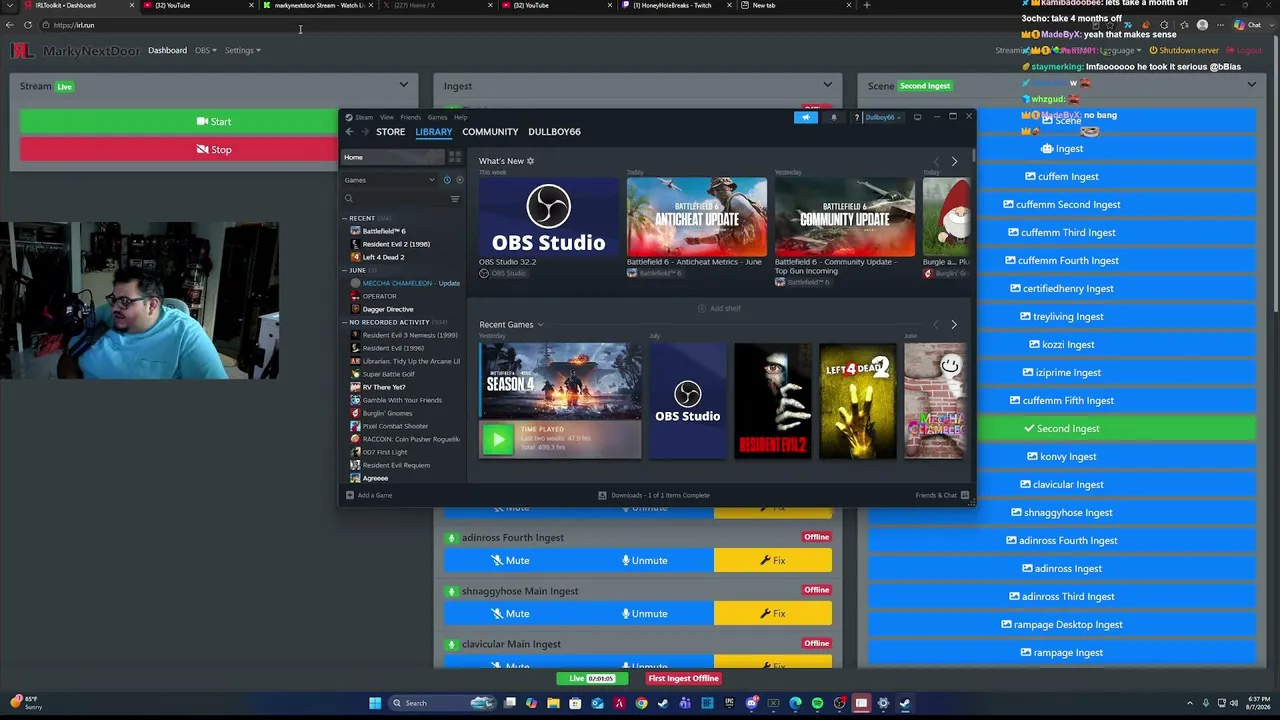This screenshot has height=720, width=1280.
Task: Switch Steam library to grid collections view
Action: tap(455, 157)
